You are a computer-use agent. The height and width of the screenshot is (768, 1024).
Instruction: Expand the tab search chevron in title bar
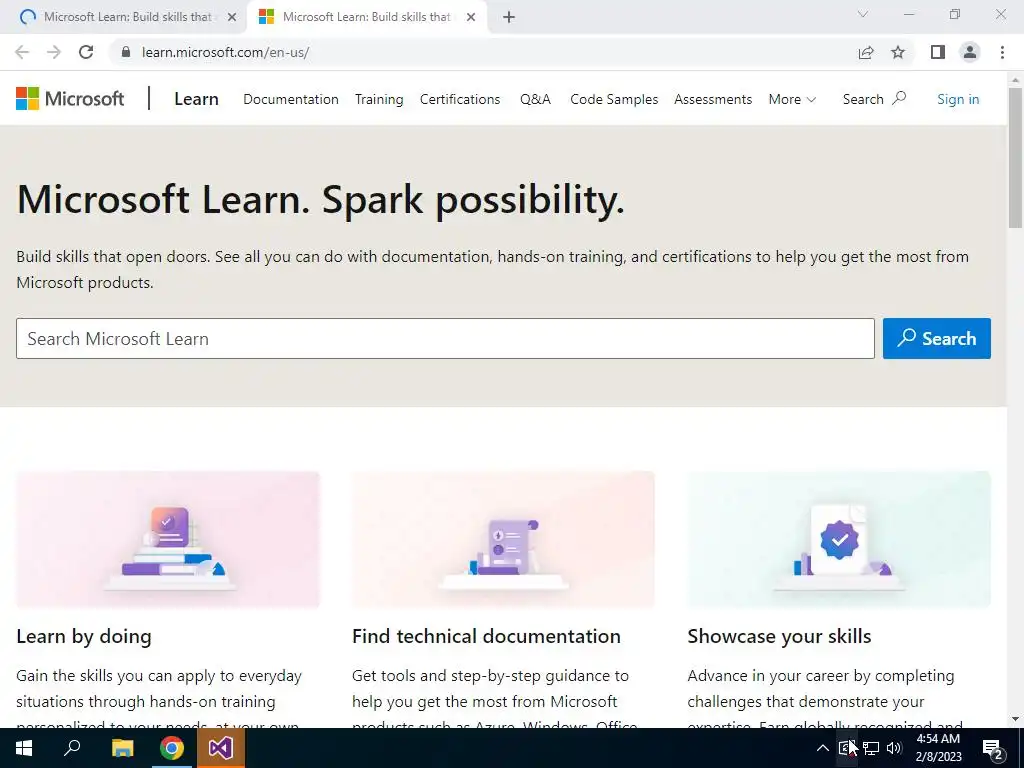pos(863,14)
